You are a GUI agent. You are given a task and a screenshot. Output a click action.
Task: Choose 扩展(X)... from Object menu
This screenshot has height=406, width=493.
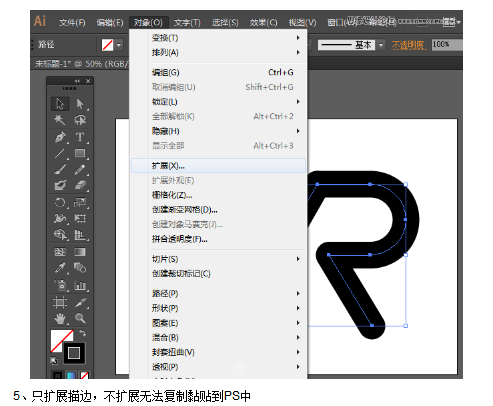pos(218,166)
